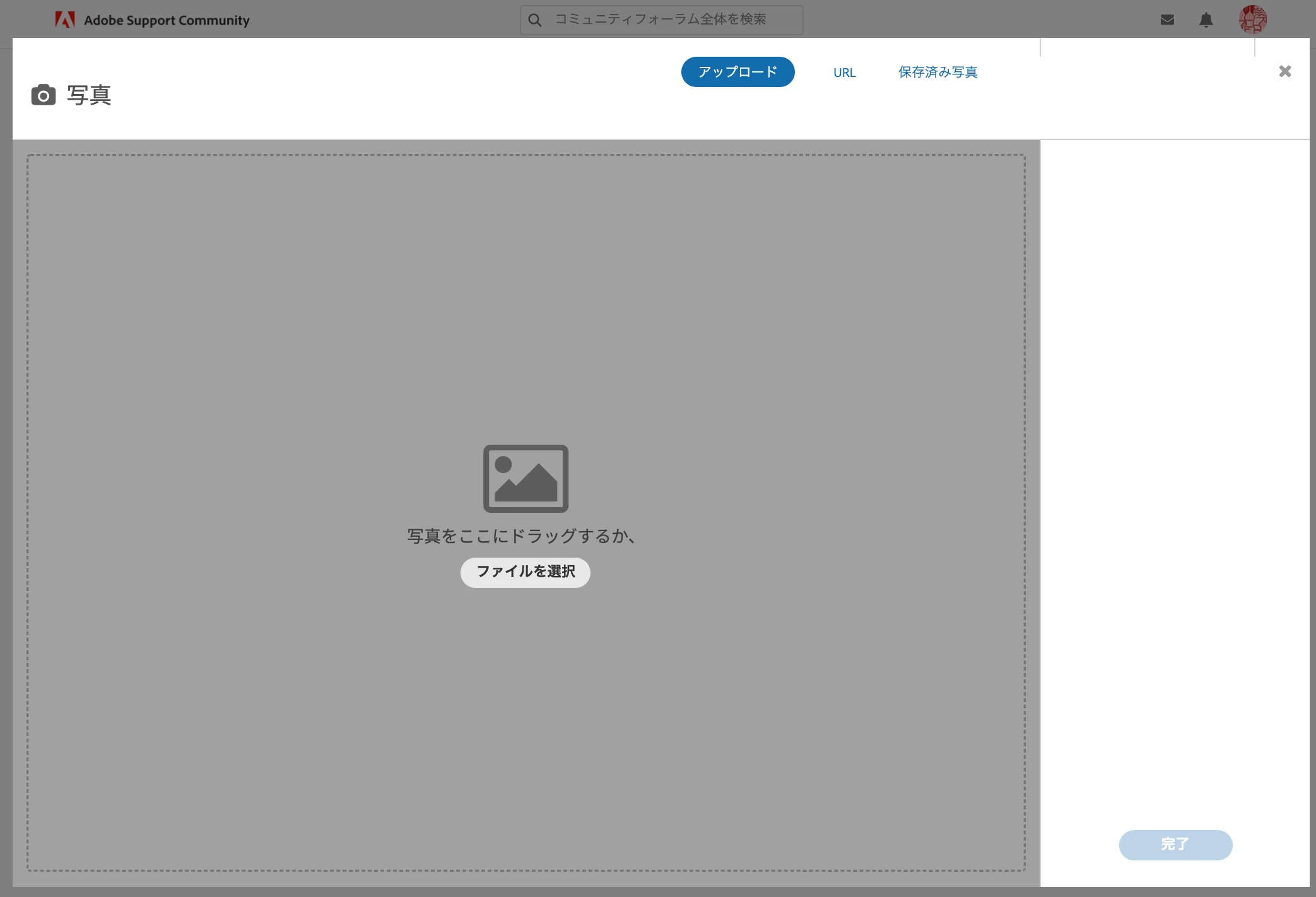
Task: Close the photo dialog with the X icon
Action: pyautogui.click(x=1285, y=71)
